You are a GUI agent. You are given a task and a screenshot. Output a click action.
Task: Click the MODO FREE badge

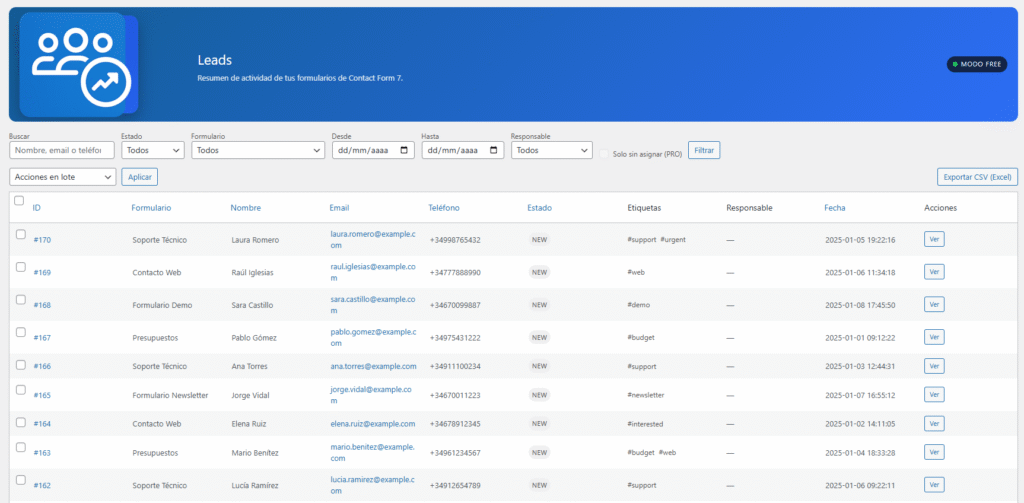point(977,64)
